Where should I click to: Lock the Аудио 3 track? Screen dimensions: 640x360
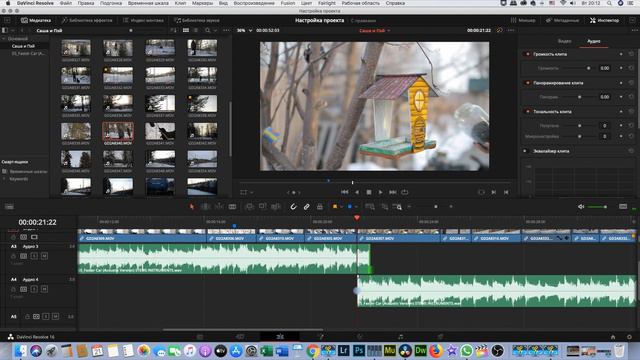click(x=13, y=256)
